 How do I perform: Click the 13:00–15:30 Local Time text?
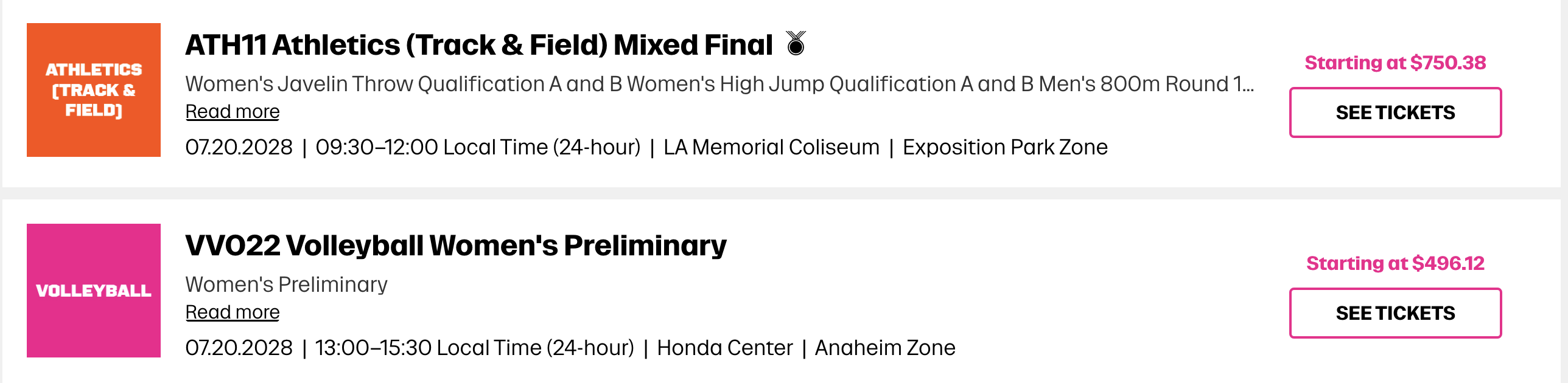tap(474, 348)
